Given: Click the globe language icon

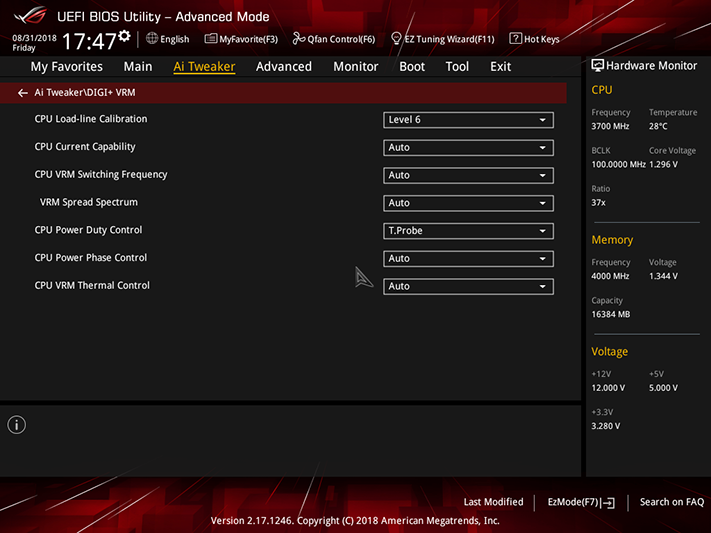Looking at the screenshot, I should click(152, 39).
